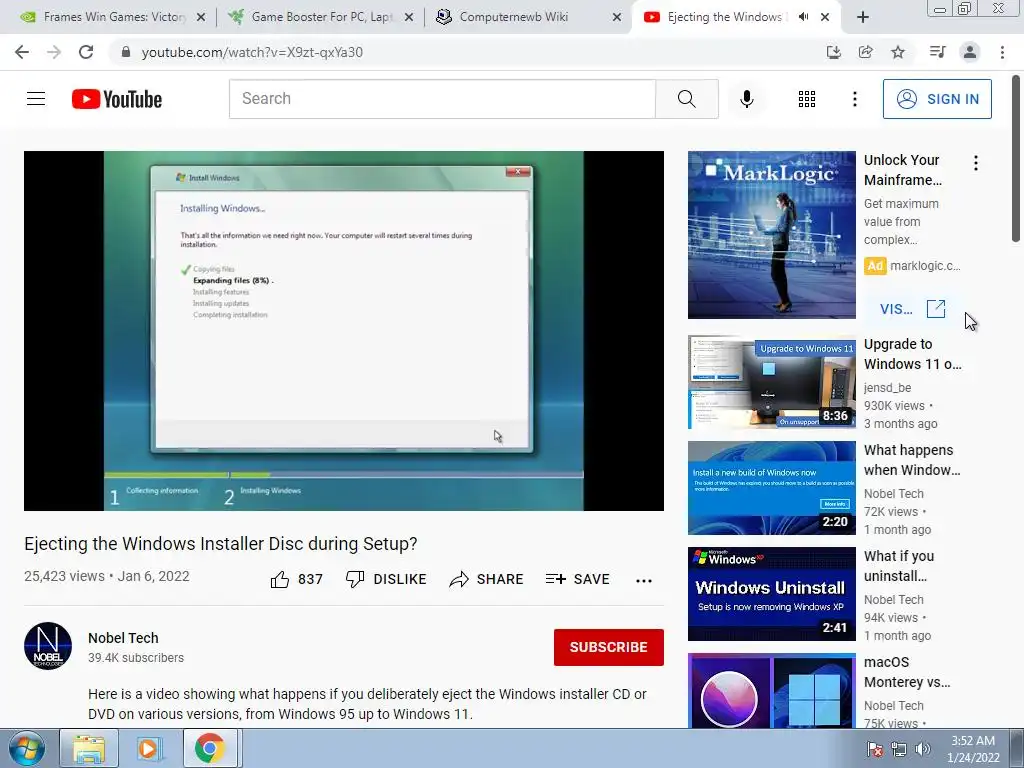
Task: Launch Windows Media Player from taskbar
Action: click(148, 748)
